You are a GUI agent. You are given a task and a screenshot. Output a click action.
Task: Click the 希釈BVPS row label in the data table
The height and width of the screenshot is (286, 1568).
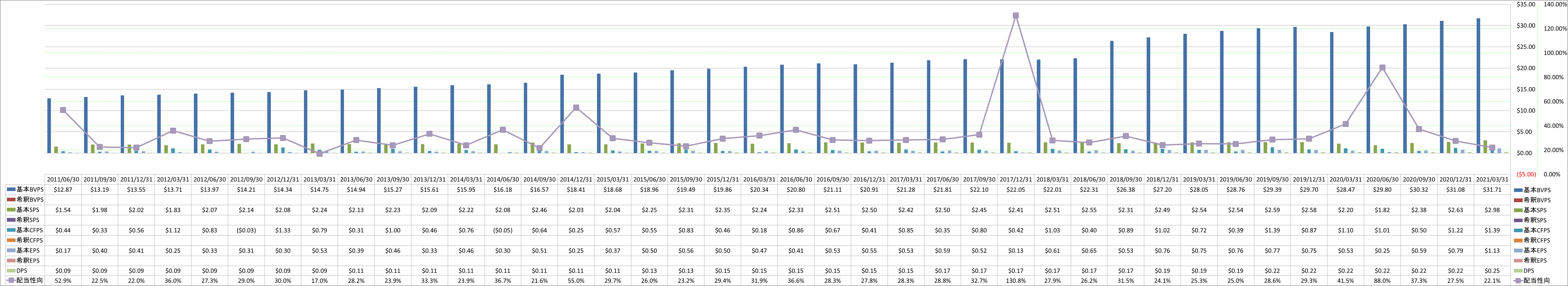(x=30, y=199)
